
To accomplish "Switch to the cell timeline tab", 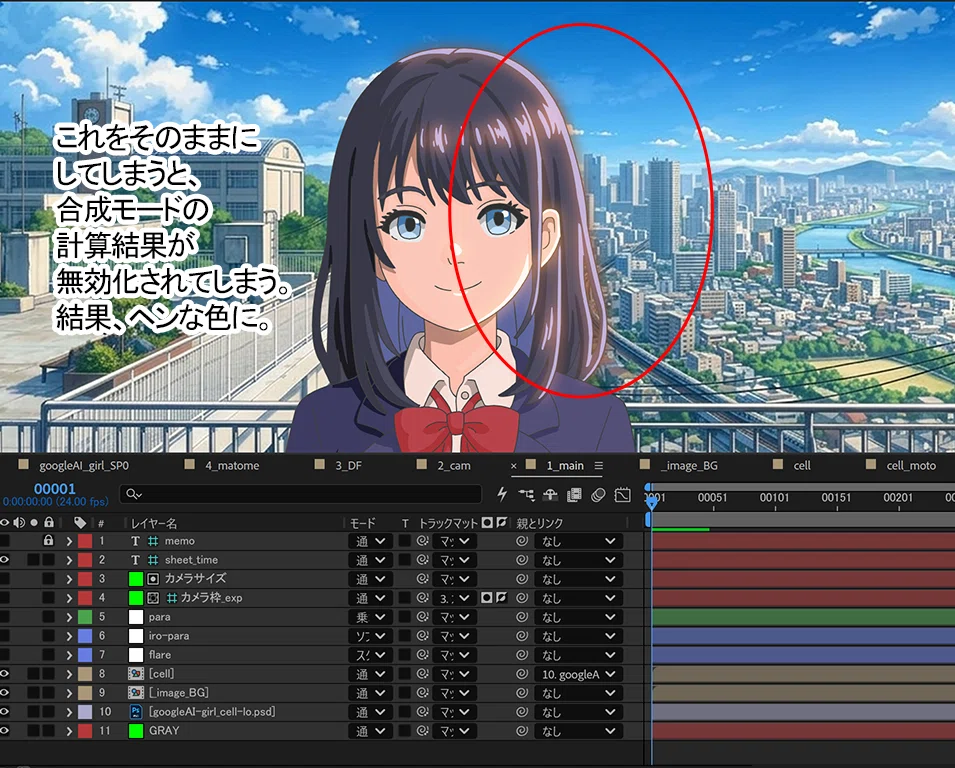I will coord(802,466).
